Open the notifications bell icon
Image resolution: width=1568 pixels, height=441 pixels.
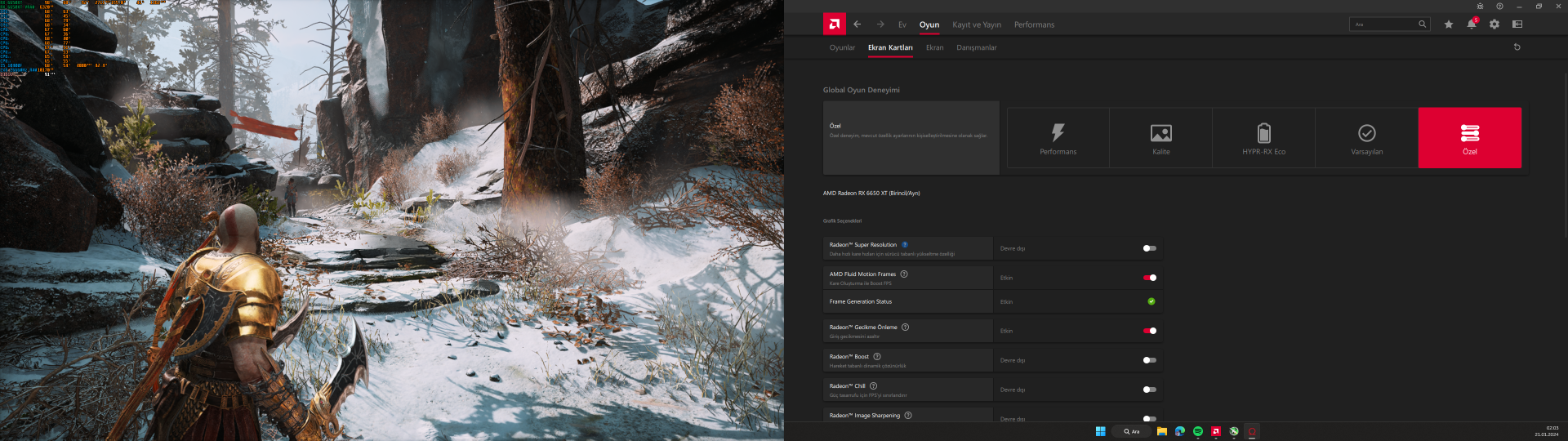(1471, 24)
